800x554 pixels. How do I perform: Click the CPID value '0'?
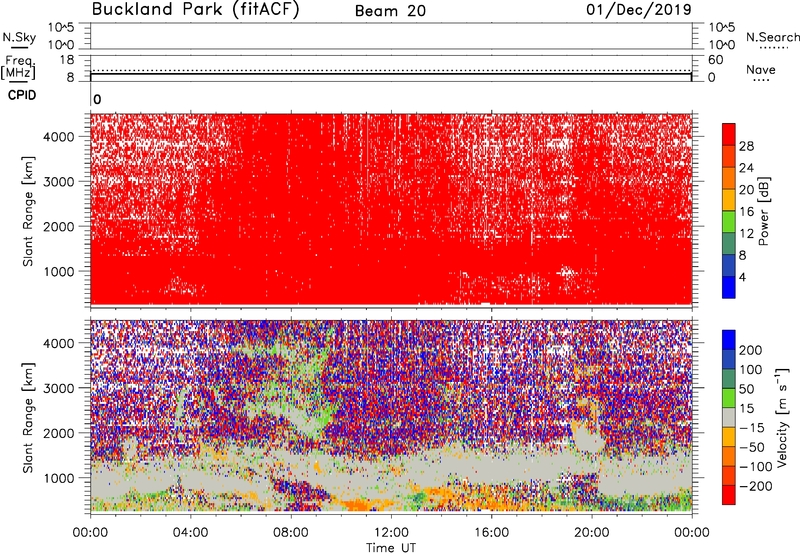pyautogui.click(x=97, y=99)
